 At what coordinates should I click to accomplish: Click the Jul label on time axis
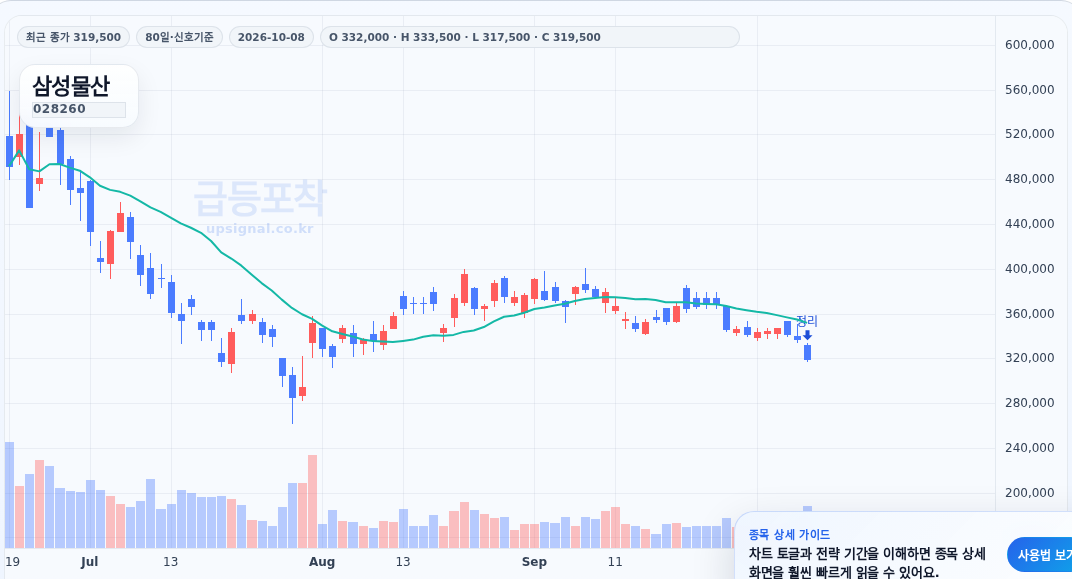click(x=90, y=562)
